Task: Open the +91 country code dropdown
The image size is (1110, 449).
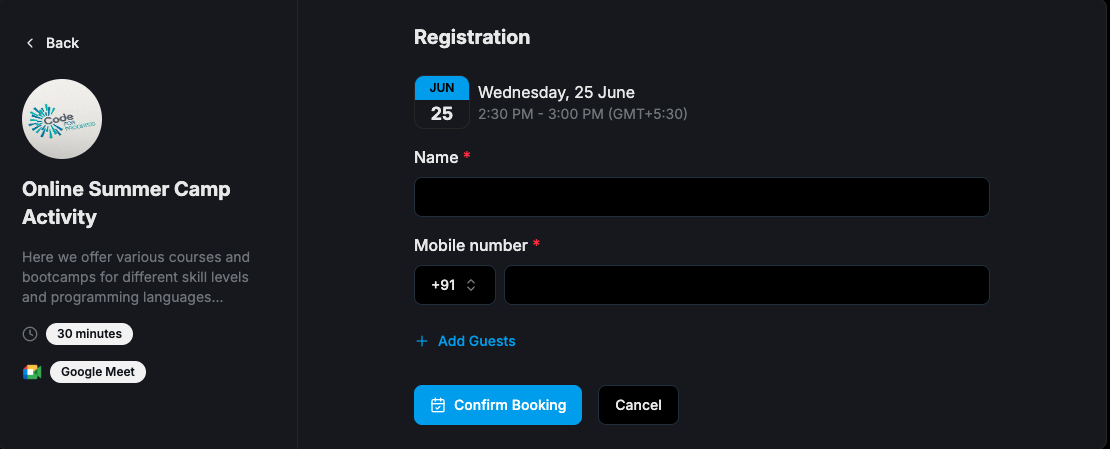Action: [454, 285]
